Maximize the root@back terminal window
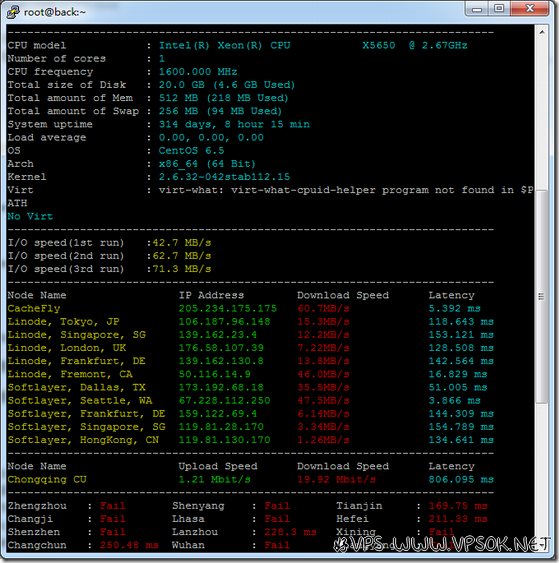 coord(499,8)
